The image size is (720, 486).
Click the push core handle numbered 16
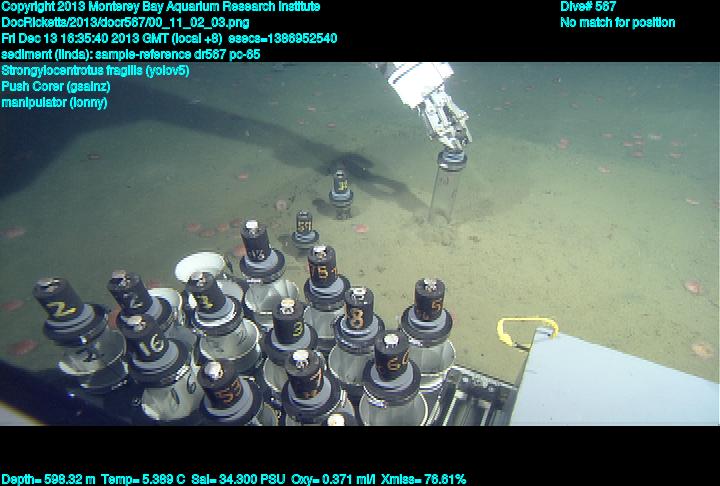coord(145,340)
